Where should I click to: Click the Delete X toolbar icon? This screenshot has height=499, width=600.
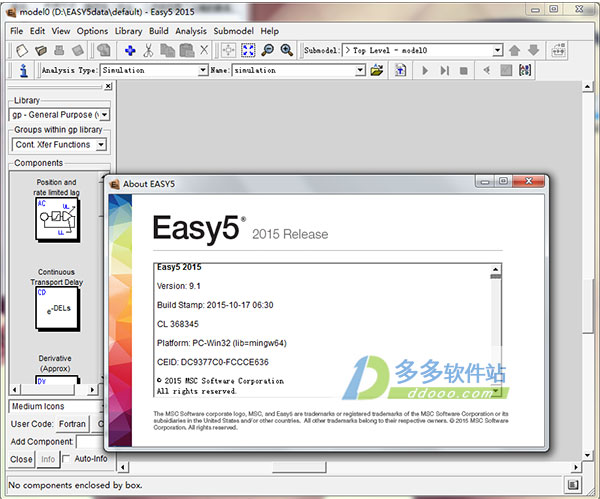(x=204, y=50)
